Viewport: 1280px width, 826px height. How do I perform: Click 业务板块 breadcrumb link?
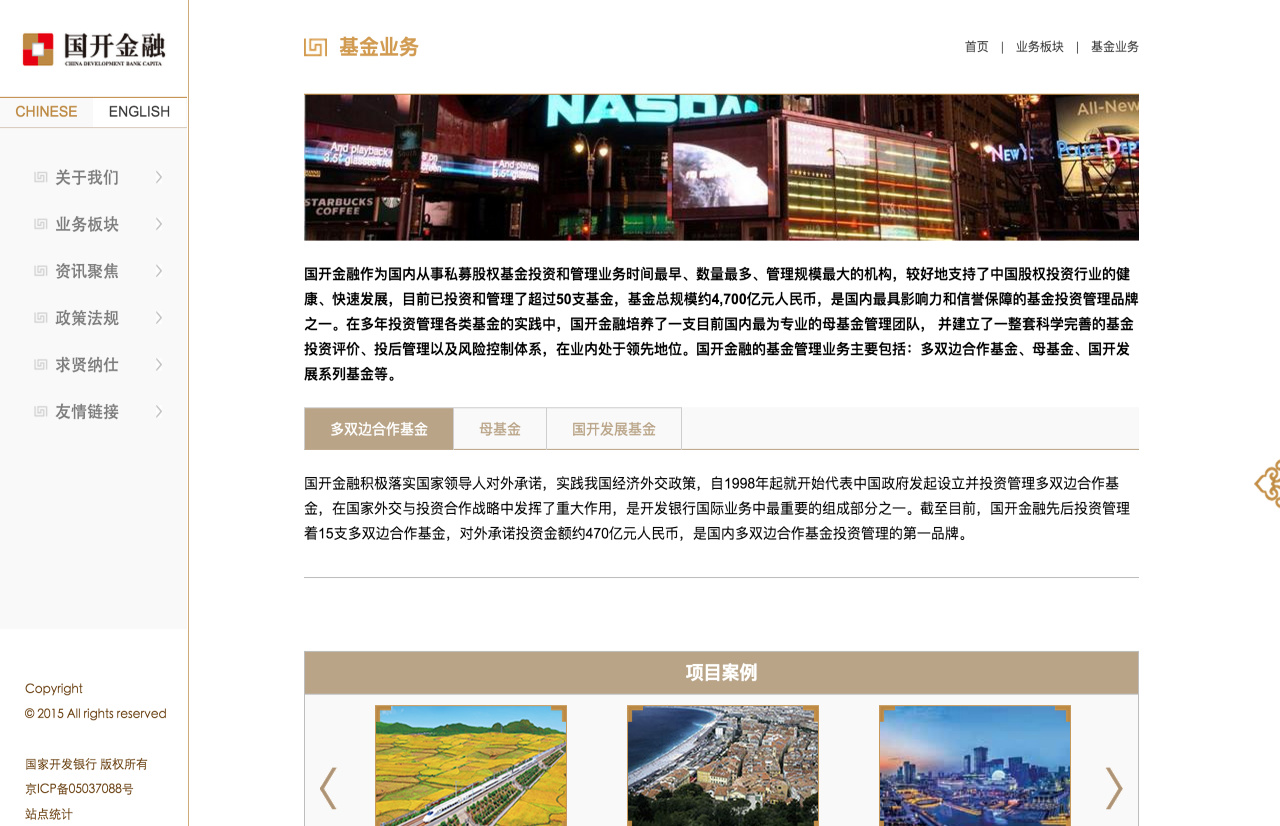click(1040, 47)
